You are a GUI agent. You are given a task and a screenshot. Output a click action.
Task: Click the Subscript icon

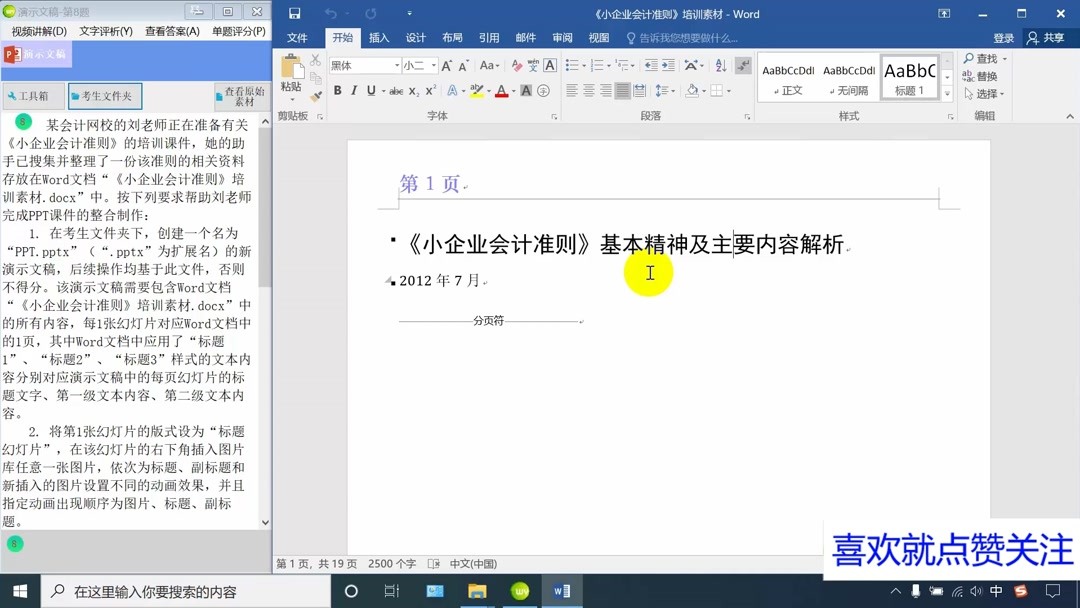point(414,91)
